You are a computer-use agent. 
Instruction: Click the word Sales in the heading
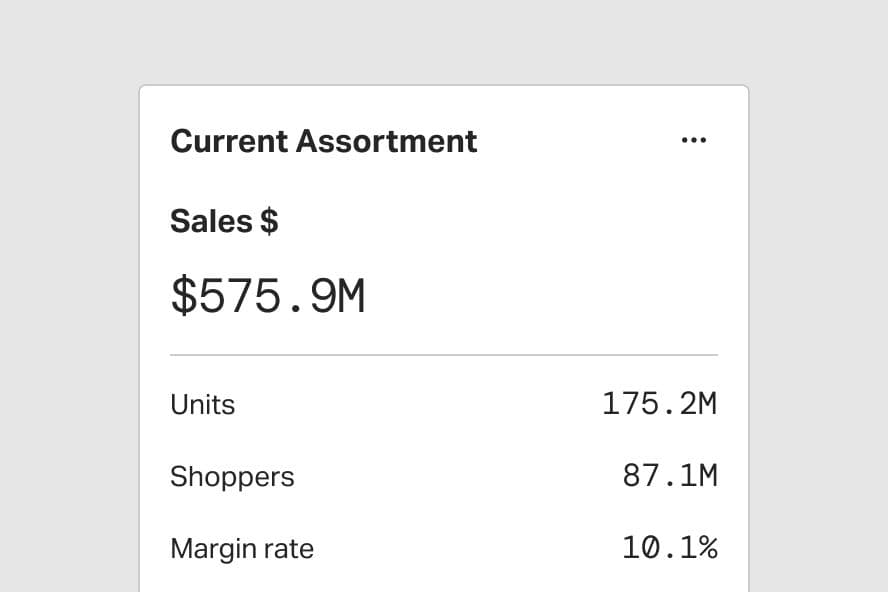click(211, 220)
